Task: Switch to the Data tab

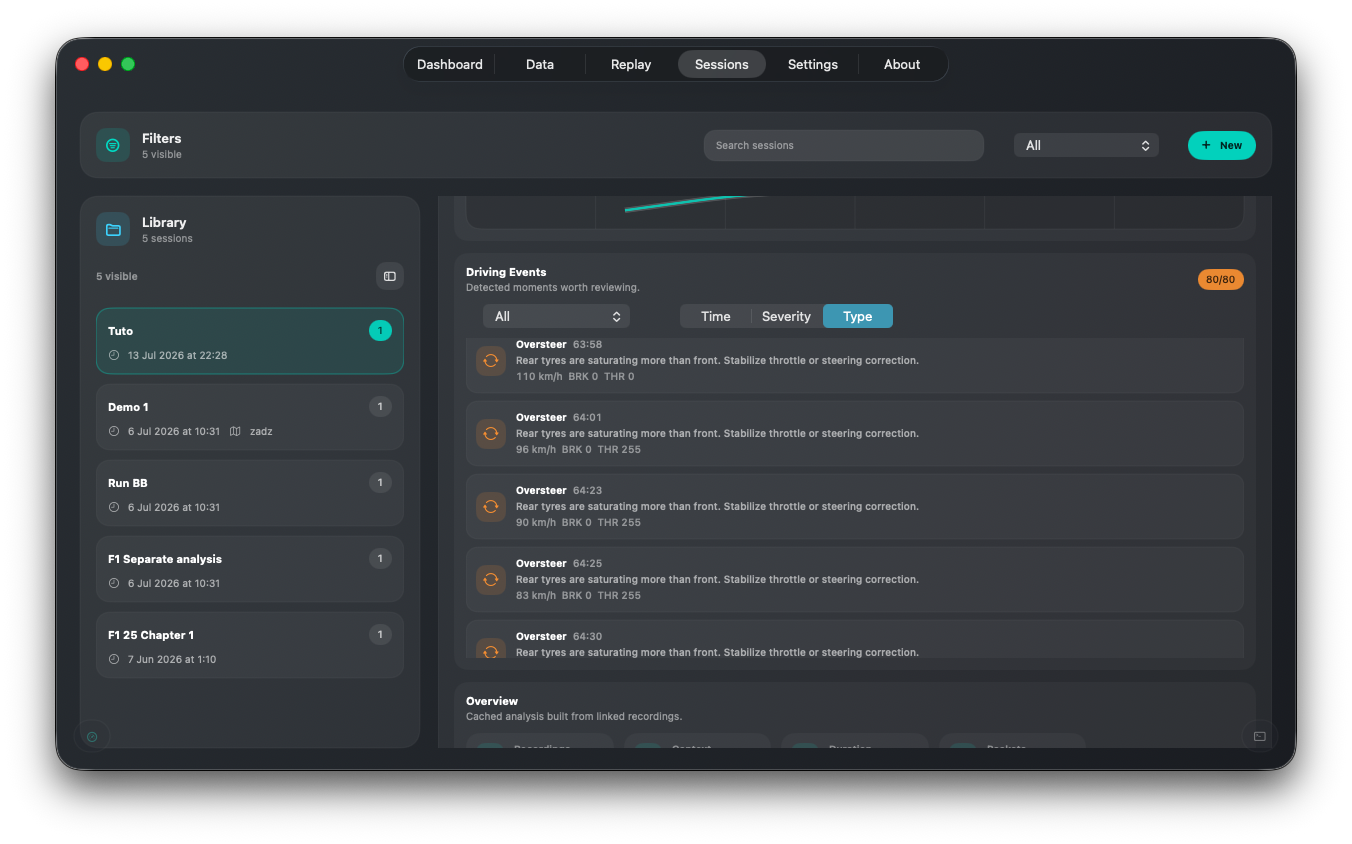Action: coord(540,64)
